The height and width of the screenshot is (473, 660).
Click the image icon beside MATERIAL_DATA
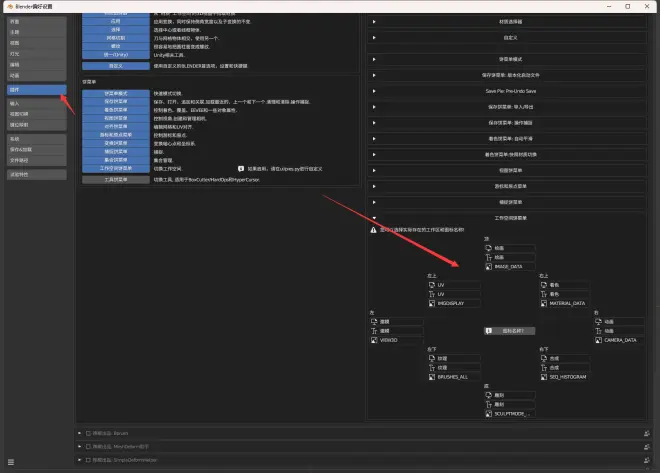point(544,303)
